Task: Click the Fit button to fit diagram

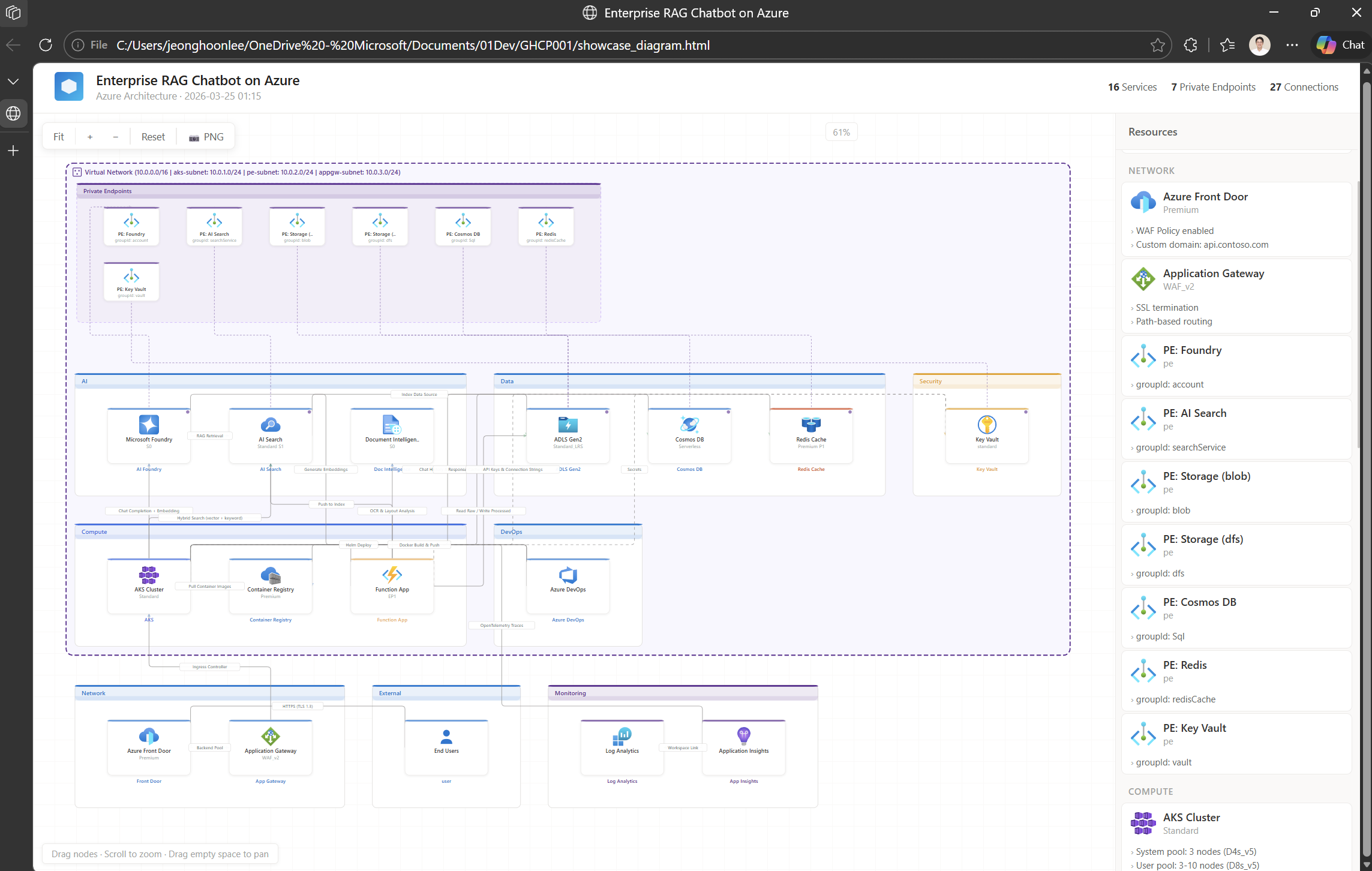Action: click(x=59, y=137)
